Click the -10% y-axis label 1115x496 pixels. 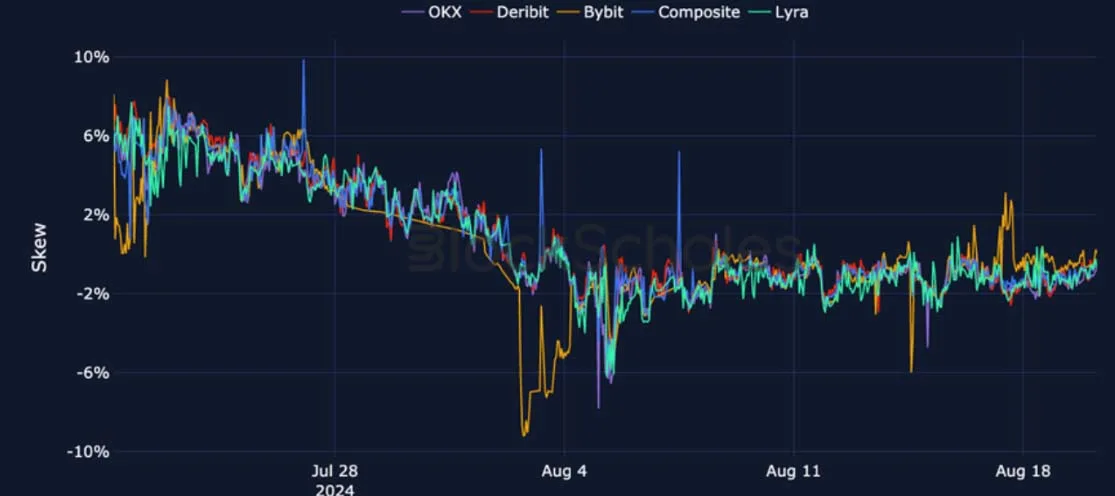pos(89,451)
